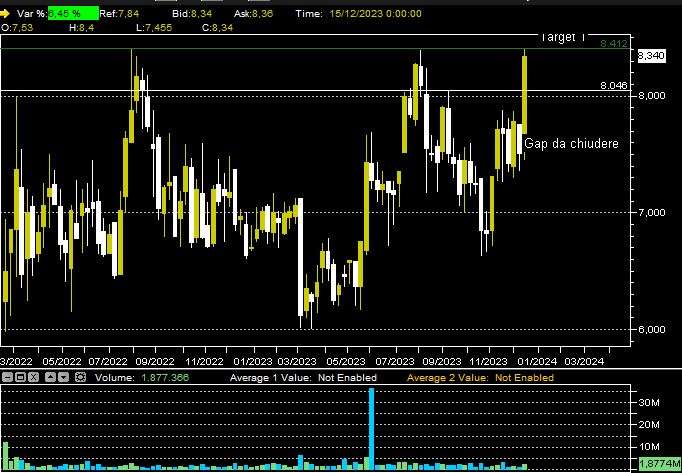
Task: Click the 11/2022 date axis label
Action: click(x=206, y=362)
